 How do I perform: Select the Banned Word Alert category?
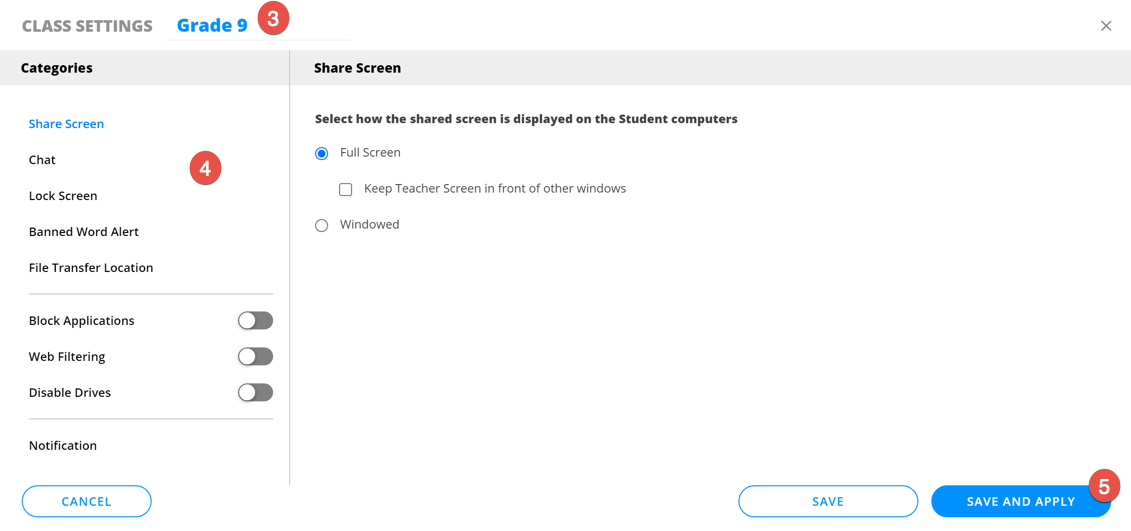click(84, 232)
